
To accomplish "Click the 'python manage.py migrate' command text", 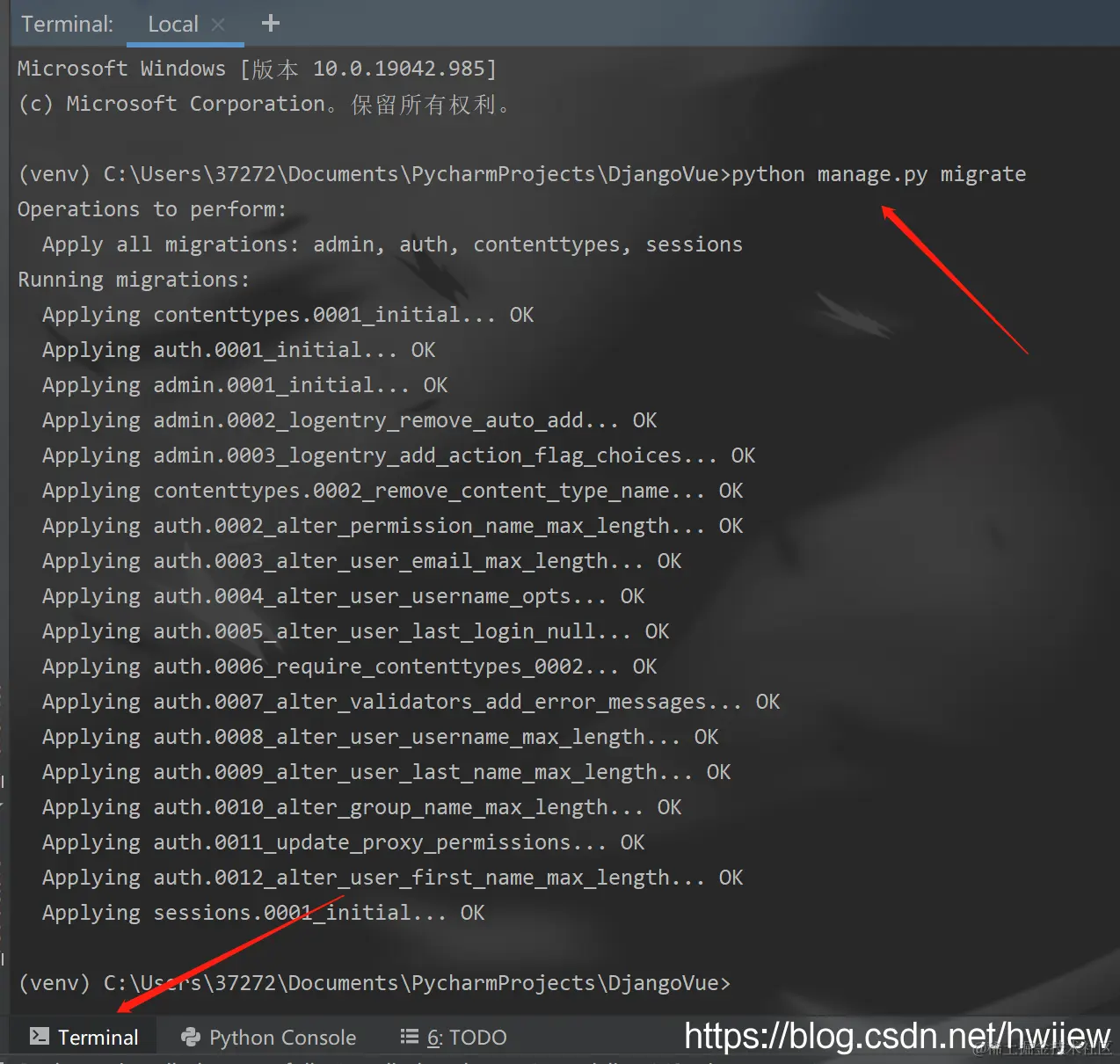I will (878, 174).
